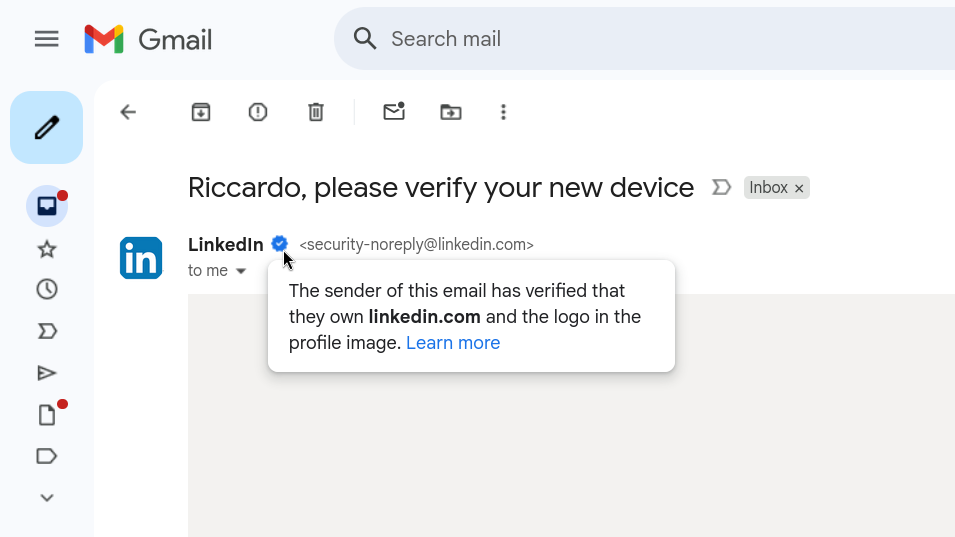Open Drafts in sidebar

47,415
